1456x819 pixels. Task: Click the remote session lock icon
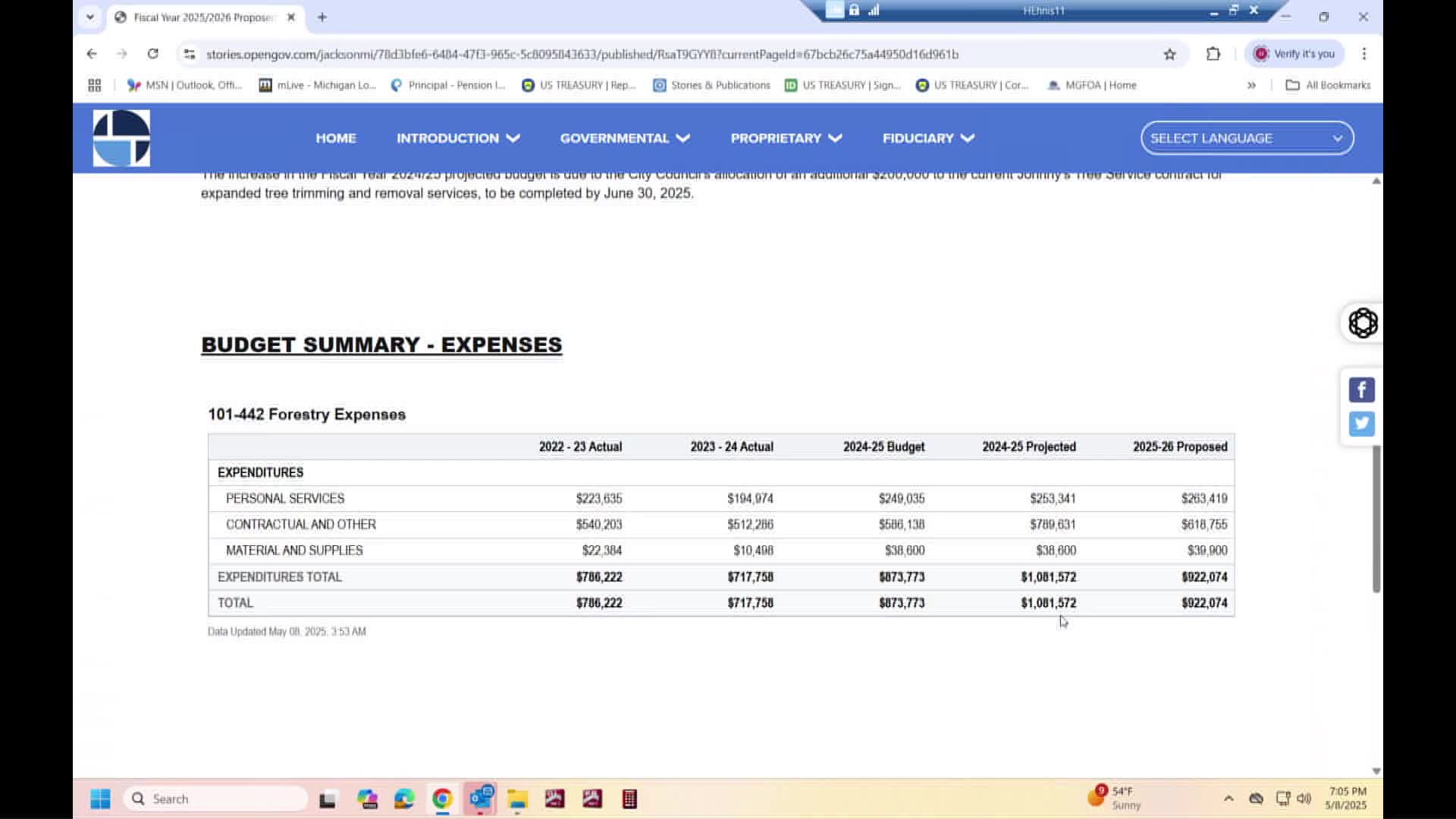pyautogui.click(x=854, y=10)
